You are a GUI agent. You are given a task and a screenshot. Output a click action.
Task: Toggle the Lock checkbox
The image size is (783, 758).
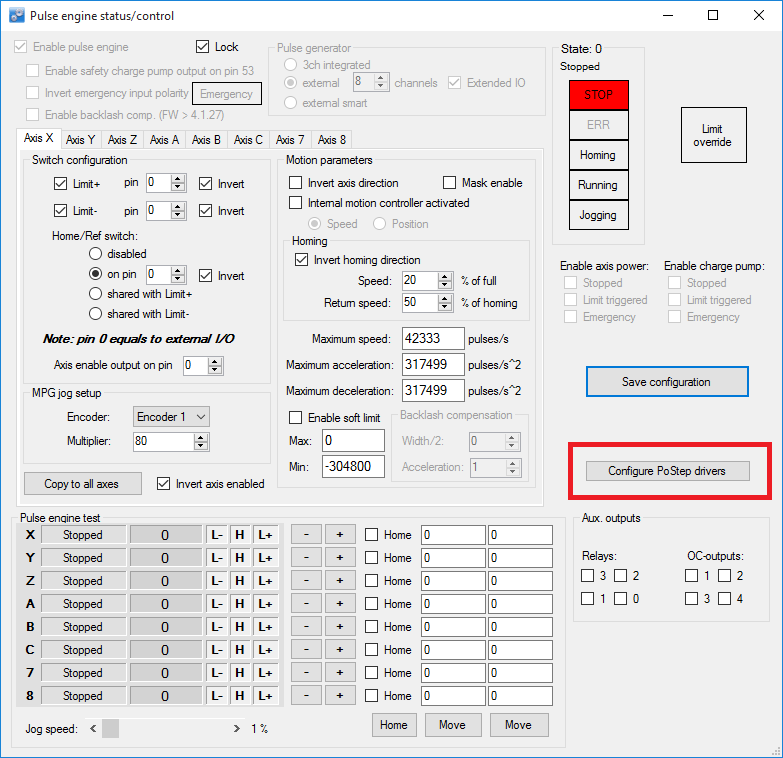202,47
